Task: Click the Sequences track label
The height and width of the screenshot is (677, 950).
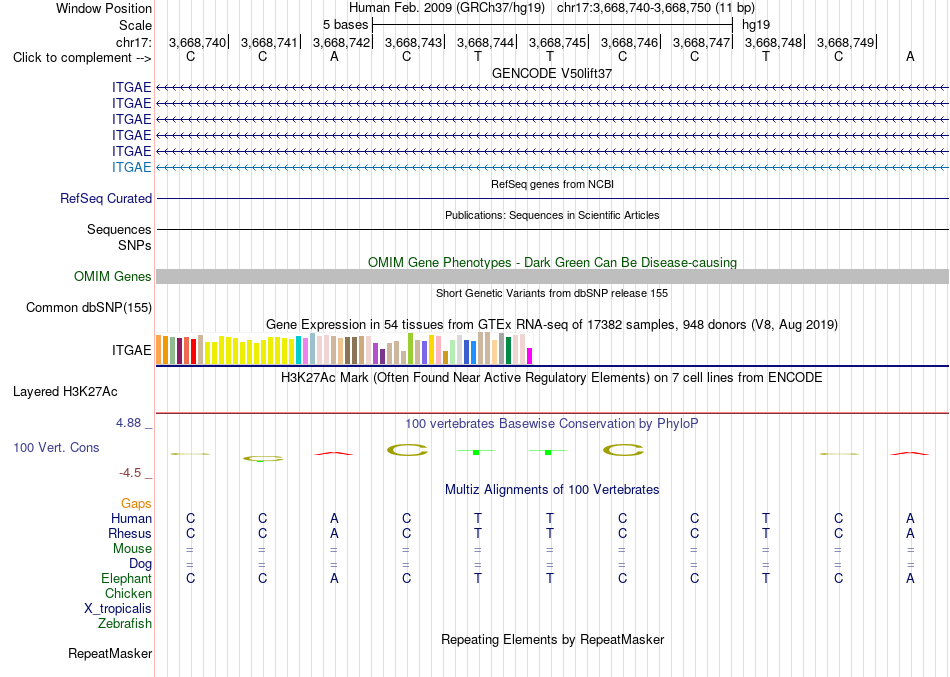Action: (x=119, y=229)
